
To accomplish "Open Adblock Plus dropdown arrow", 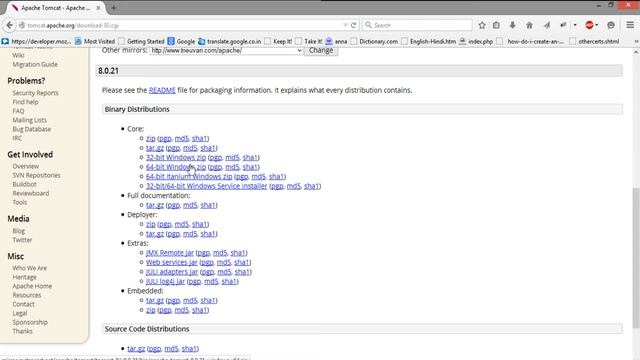I will [x=597, y=25].
